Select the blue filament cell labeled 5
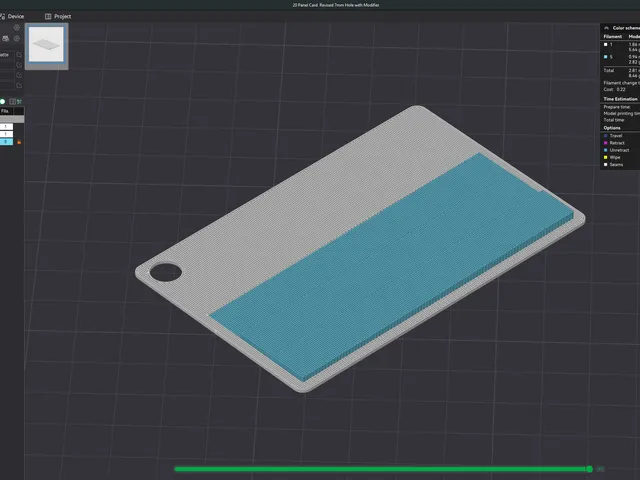This screenshot has width=640, height=480. 6,142
